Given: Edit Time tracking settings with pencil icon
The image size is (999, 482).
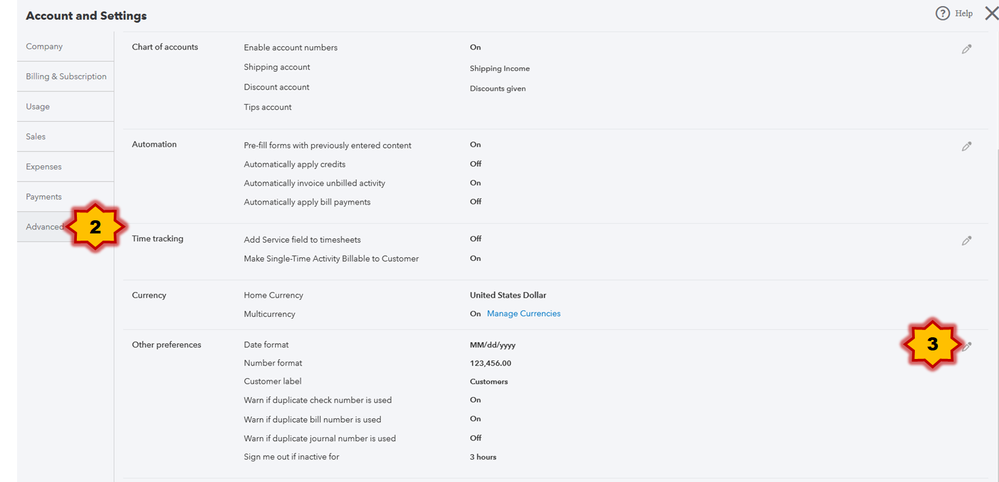Looking at the screenshot, I should point(967,241).
